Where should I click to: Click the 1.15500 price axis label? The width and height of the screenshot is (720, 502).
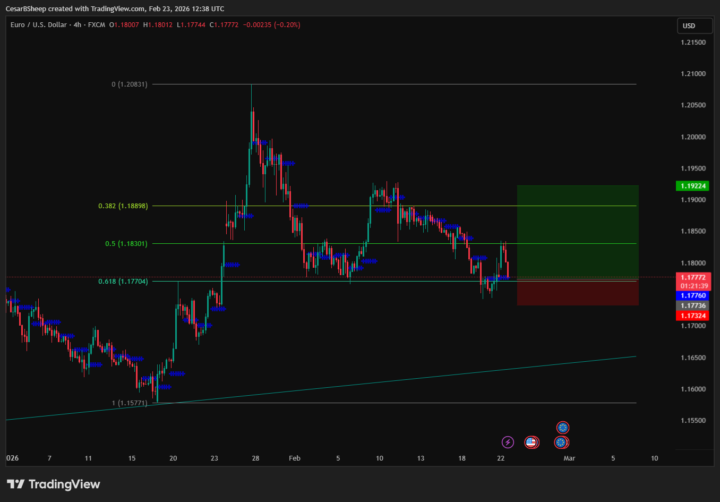693,420
